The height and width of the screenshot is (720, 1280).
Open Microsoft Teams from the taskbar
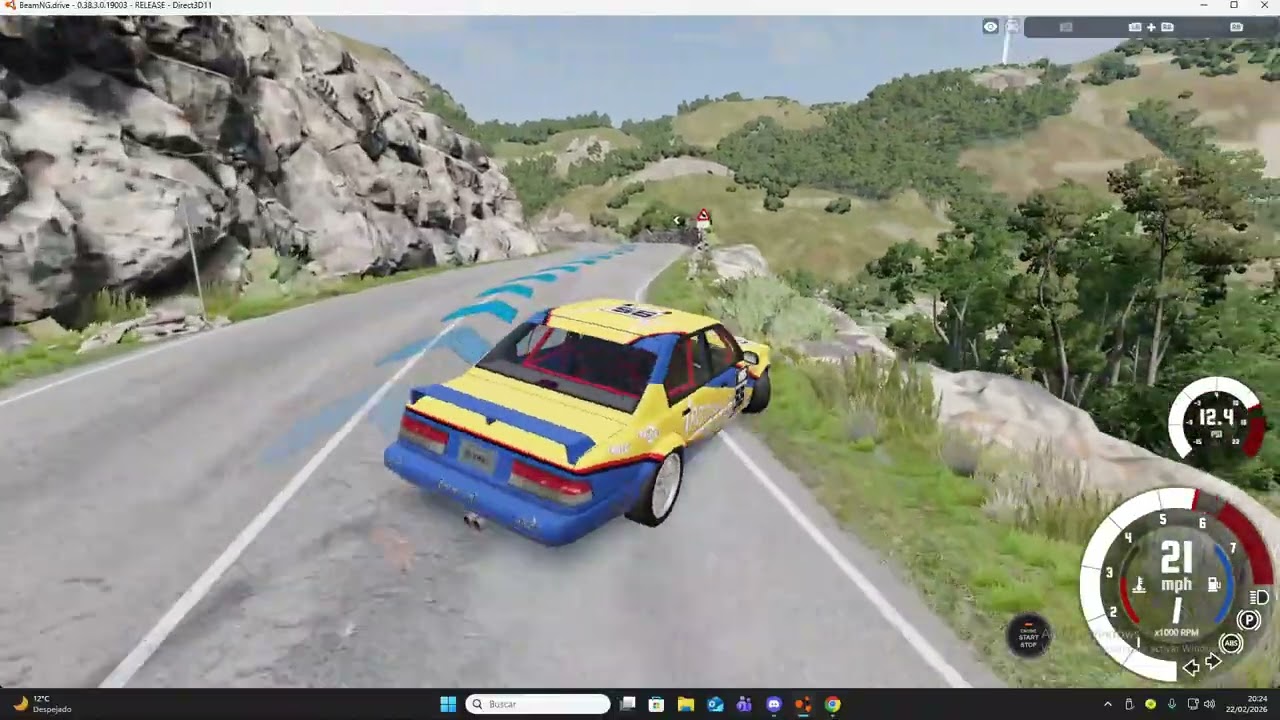coord(744,704)
